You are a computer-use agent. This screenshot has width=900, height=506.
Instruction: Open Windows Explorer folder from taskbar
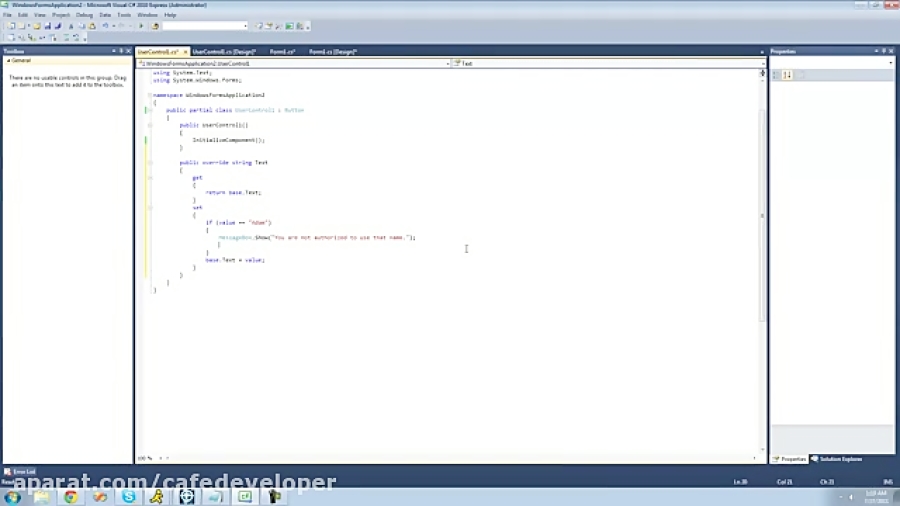click(x=41, y=496)
